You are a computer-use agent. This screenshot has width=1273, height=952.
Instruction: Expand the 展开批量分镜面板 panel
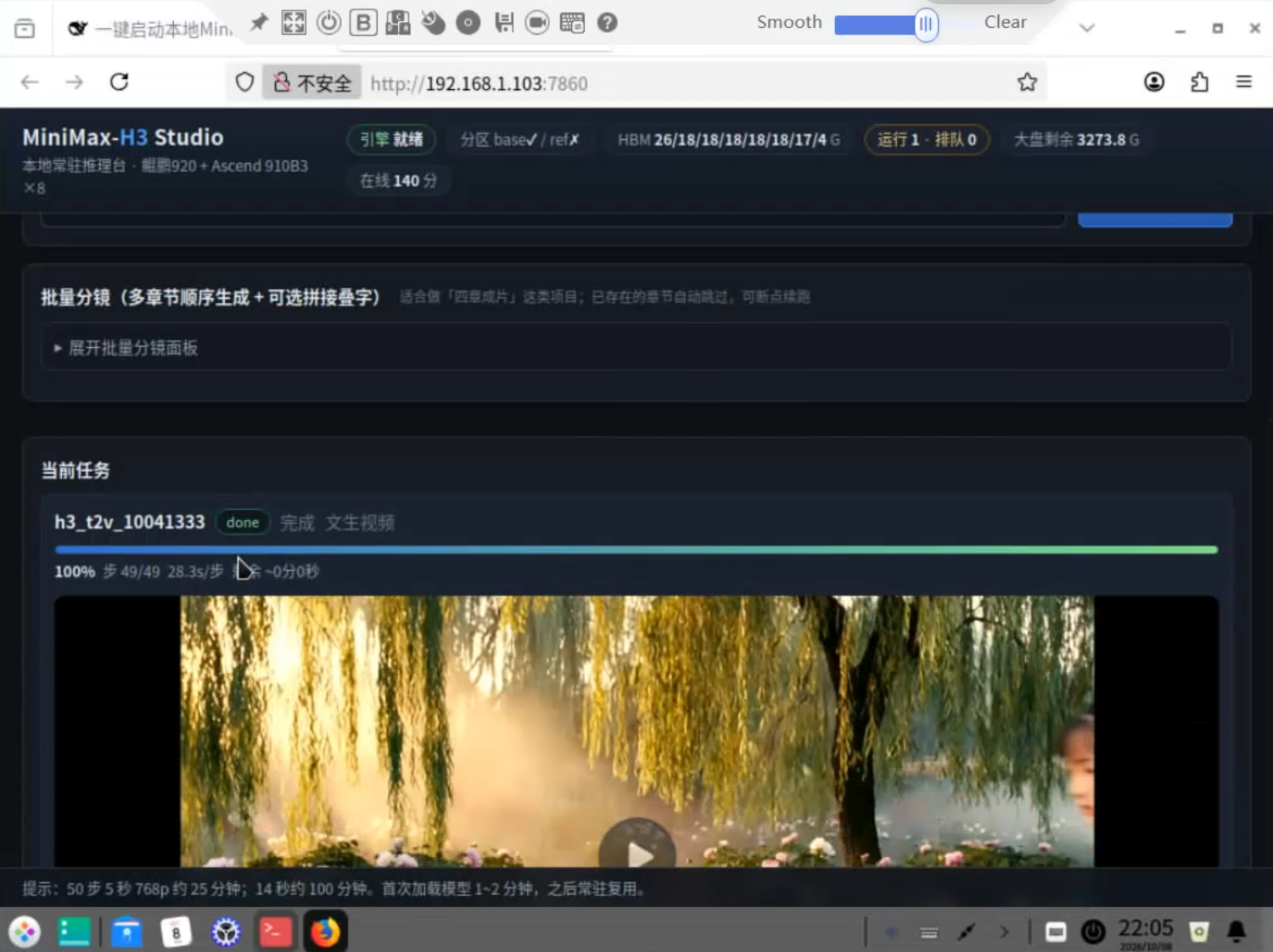click(636, 347)
